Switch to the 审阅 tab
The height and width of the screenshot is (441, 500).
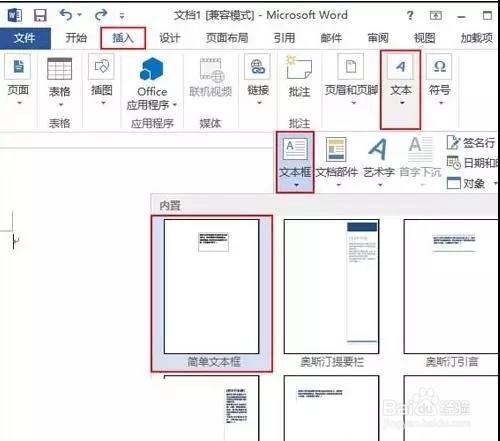click(378, 38)
